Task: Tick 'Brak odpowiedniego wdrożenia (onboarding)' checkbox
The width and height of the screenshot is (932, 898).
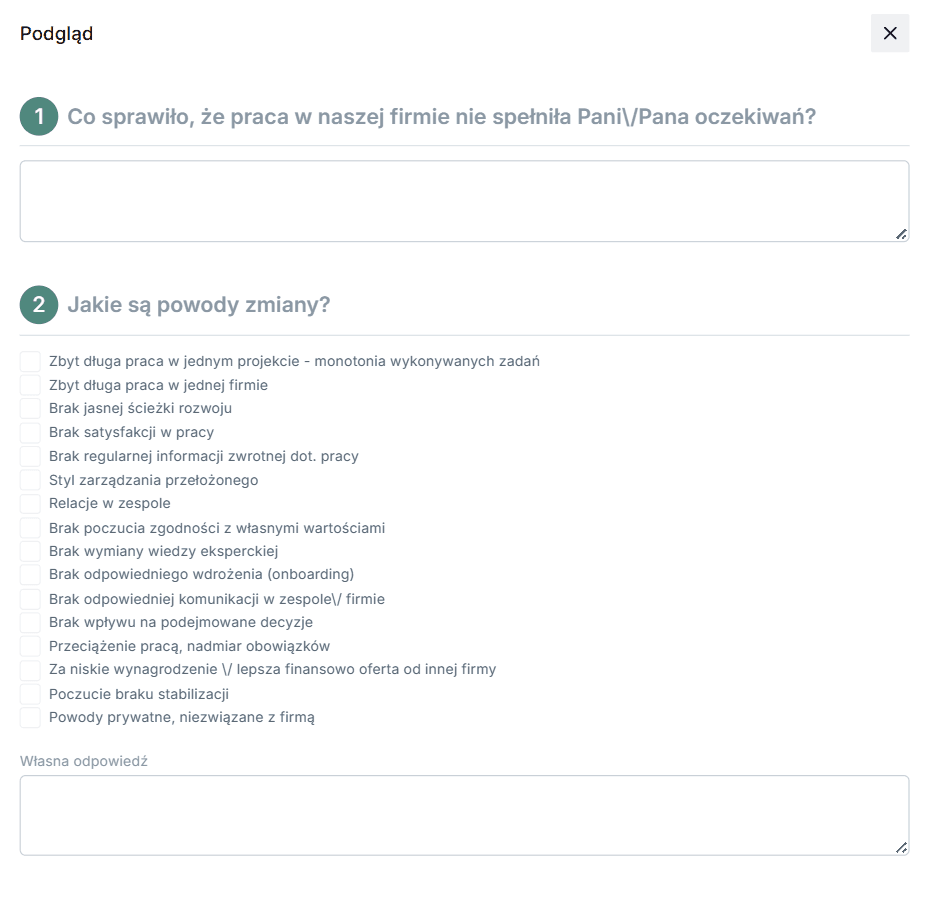Action: (x=31, y=574)
